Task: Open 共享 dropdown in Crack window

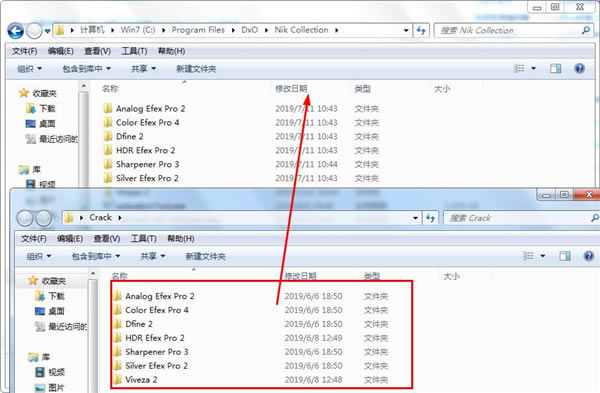Action: (x=153, y=256)
